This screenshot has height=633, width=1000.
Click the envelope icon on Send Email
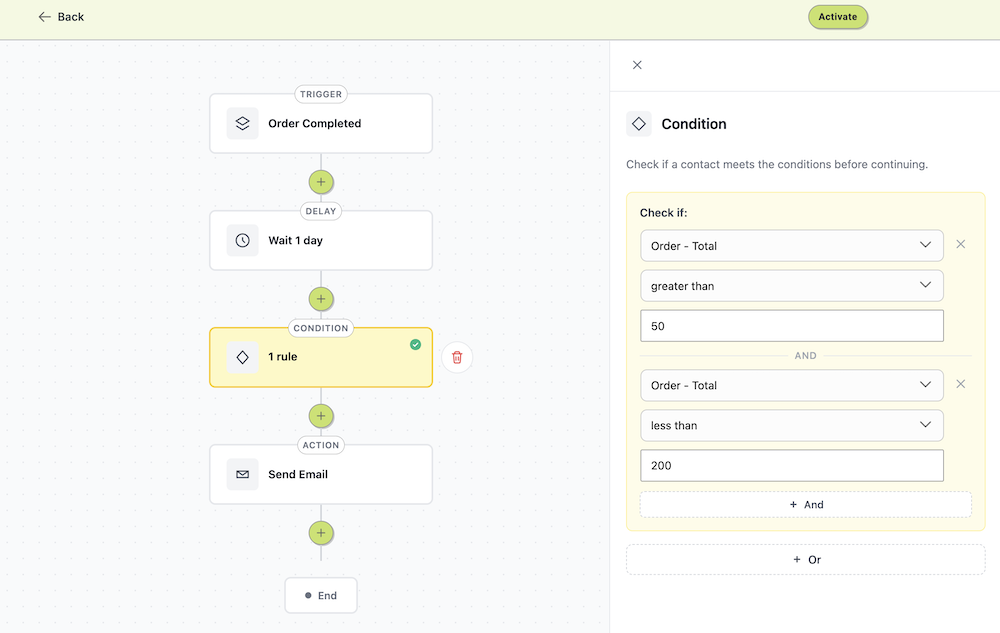(x=242, y=474)
